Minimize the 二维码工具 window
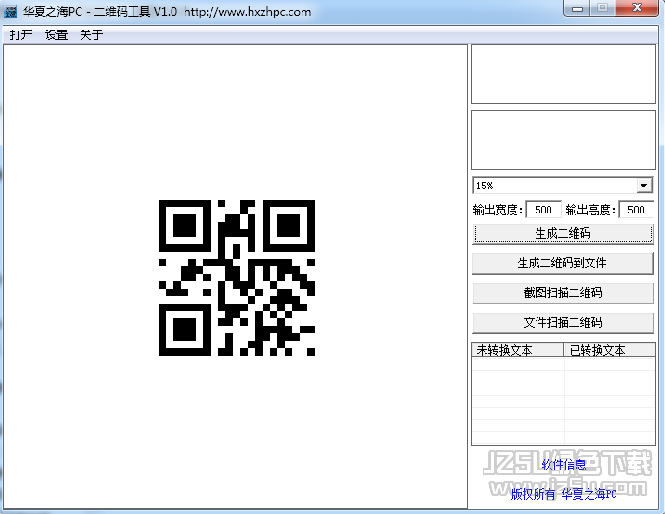Image resolution: width=665 pixels, height=514 pixels. (577, 8)
